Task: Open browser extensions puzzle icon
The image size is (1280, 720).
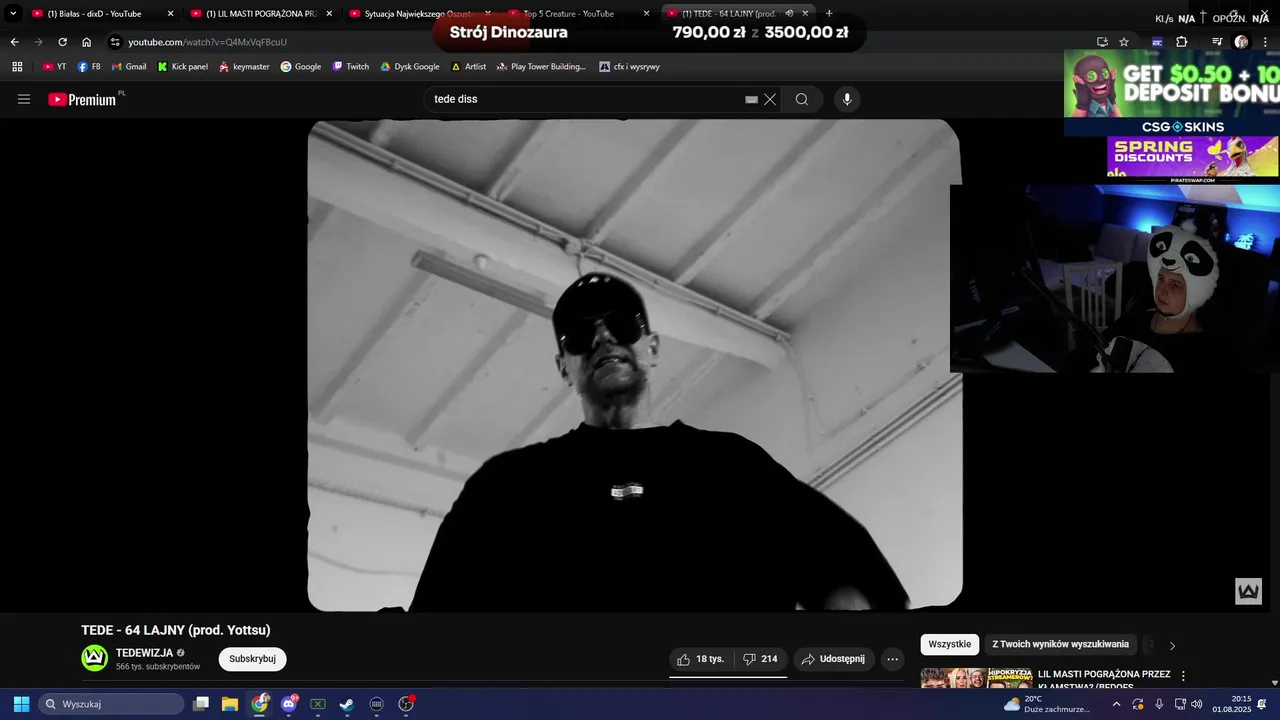Action: point(1182,42)
